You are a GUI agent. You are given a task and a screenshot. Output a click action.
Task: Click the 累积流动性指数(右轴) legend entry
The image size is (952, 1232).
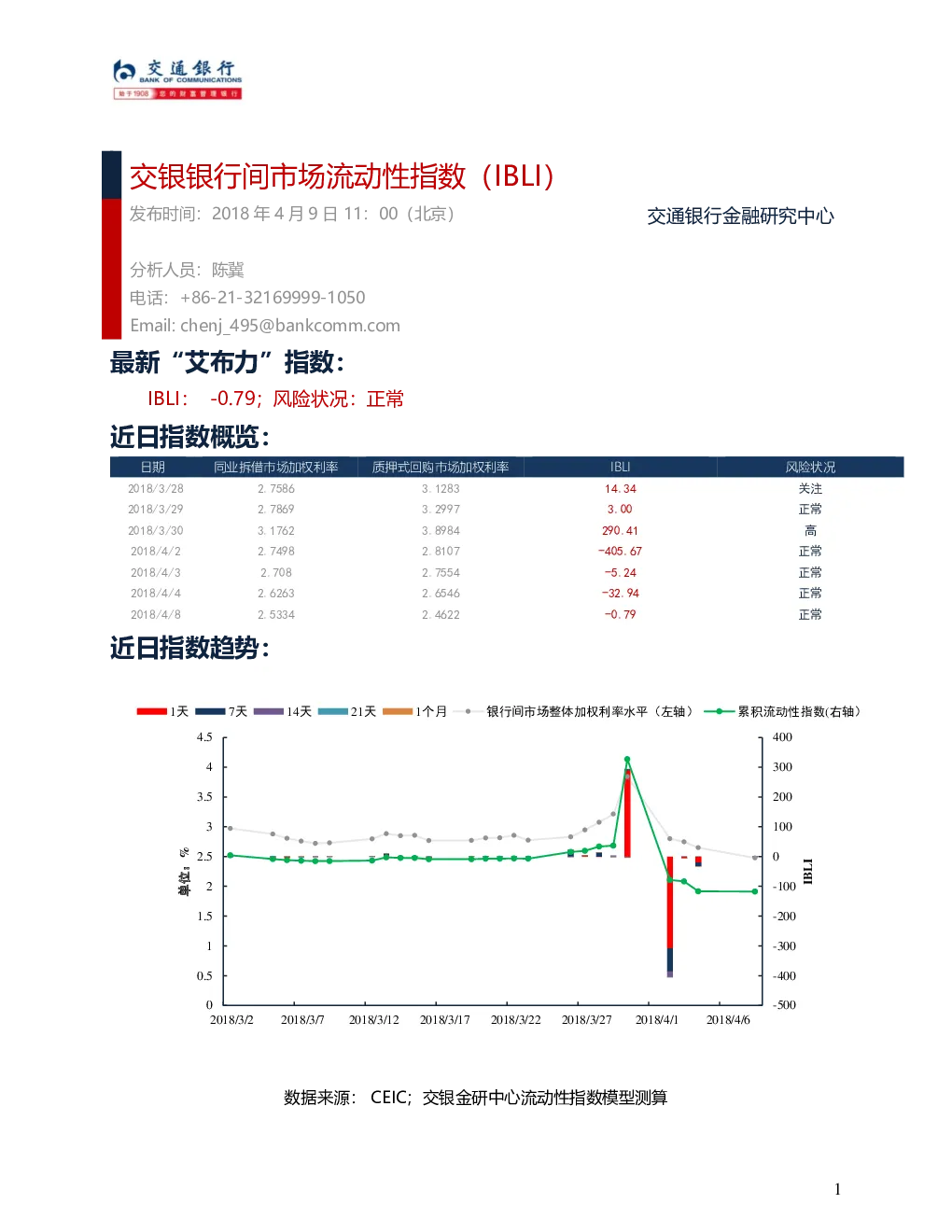coord(784,711)
